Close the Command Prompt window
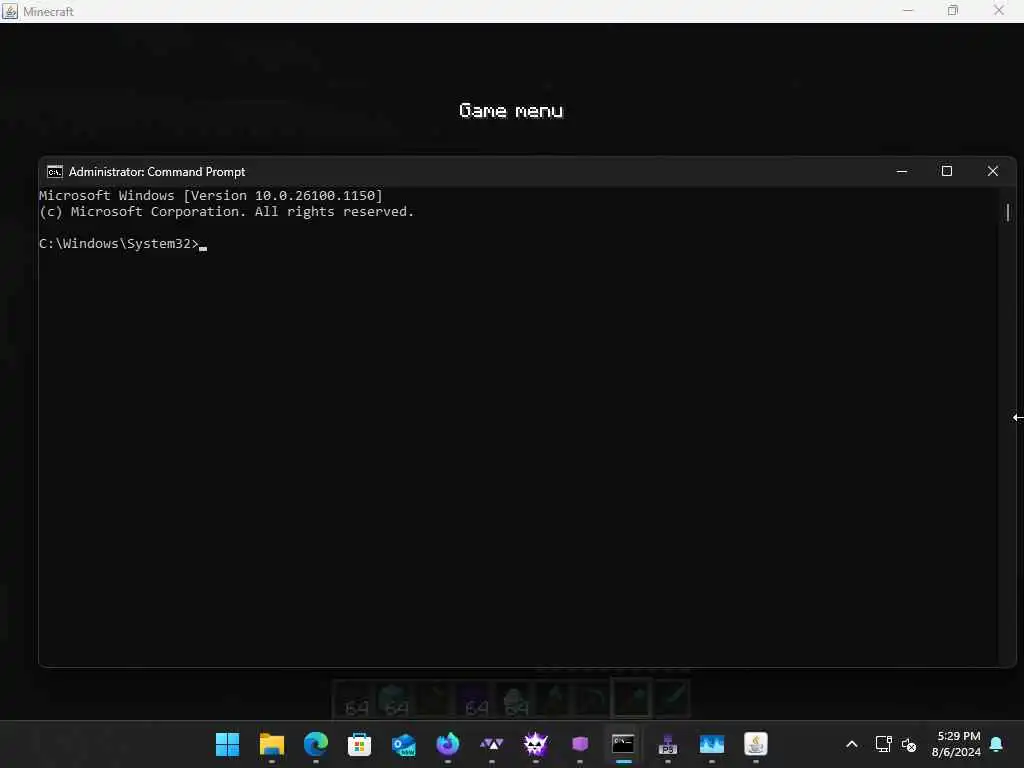 click(x=993, y=172)
